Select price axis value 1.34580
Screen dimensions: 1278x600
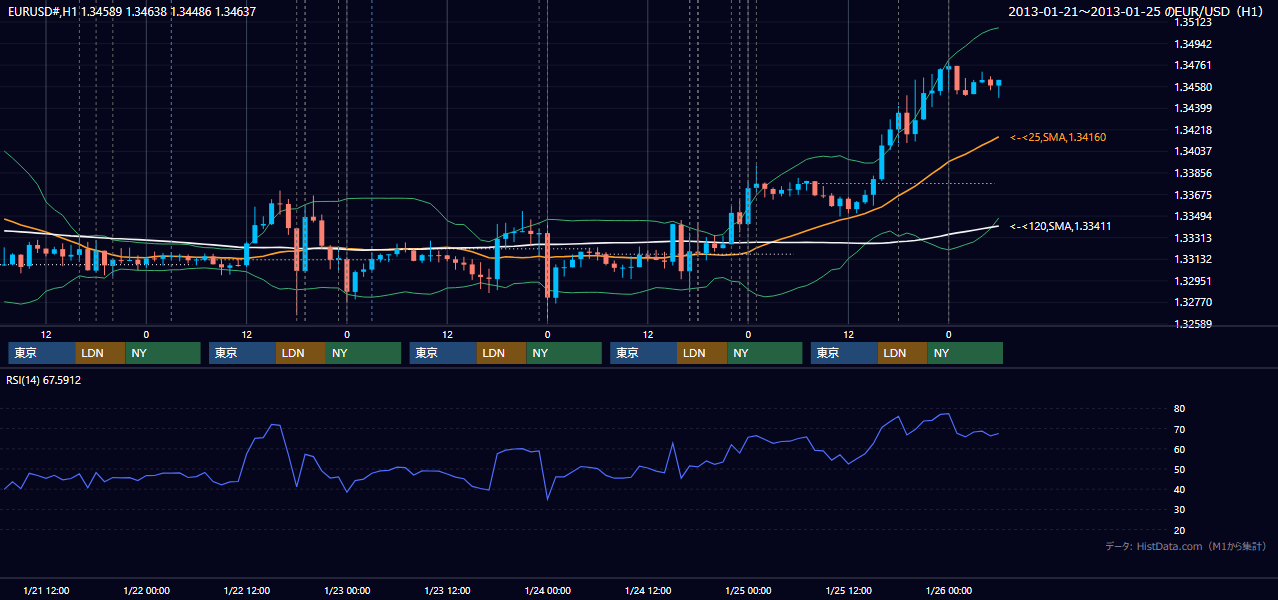1193,87
